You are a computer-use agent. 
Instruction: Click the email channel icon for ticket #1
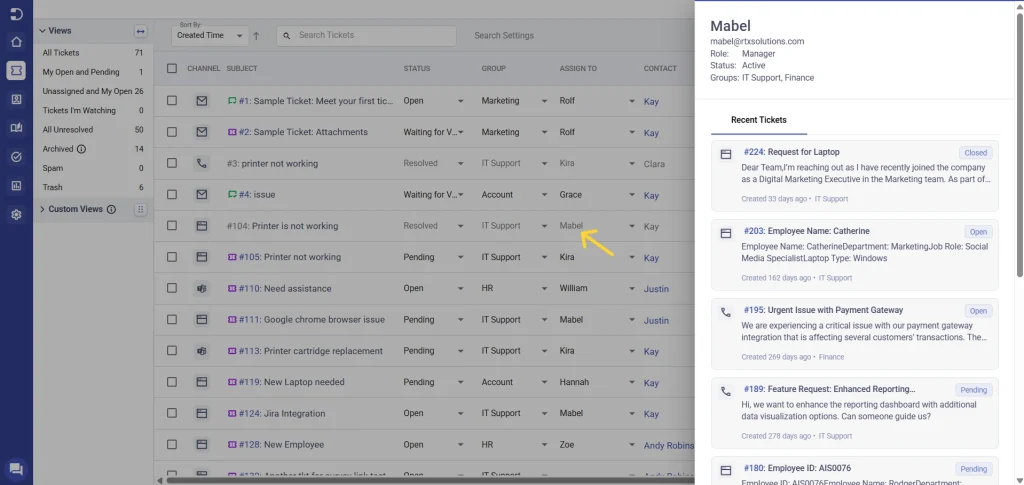[x=202, y=101]
